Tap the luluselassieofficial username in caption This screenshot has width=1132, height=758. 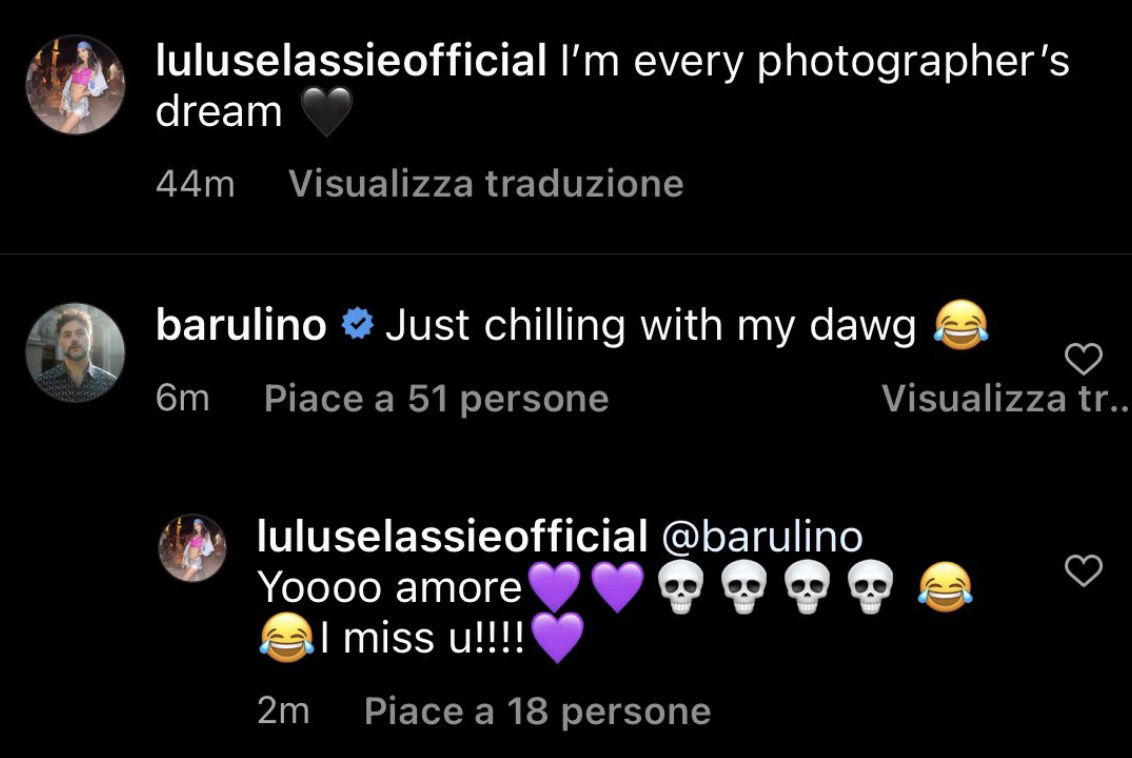351,60
